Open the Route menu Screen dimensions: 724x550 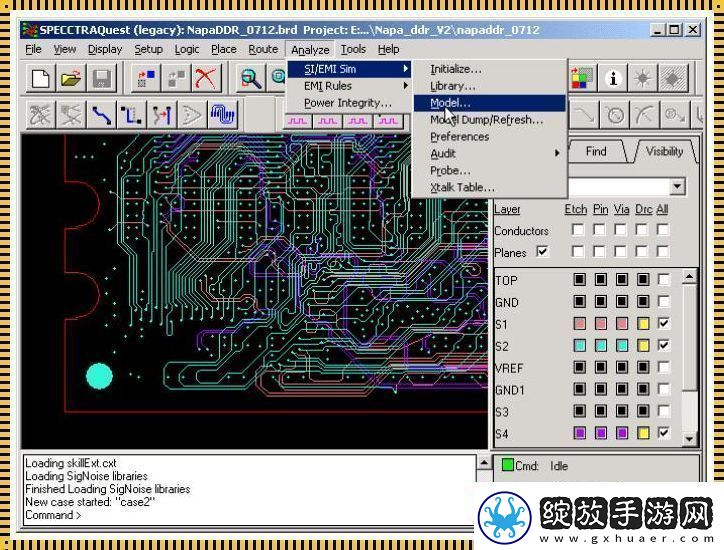coord(263,49)
